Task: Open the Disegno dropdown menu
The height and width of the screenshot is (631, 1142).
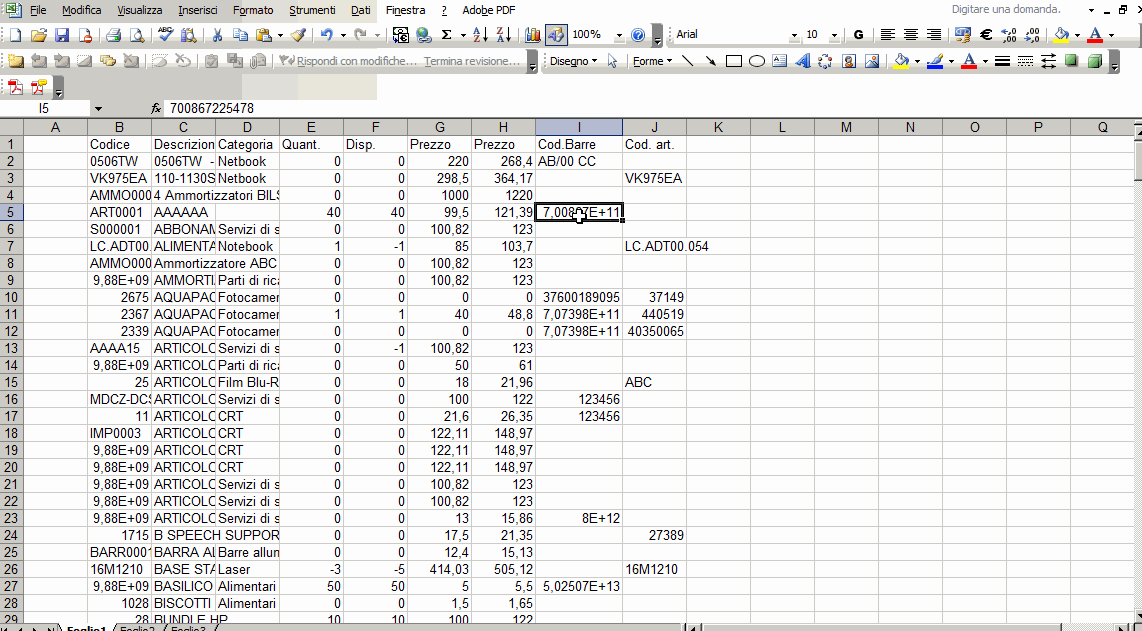Action: [573, 61]
